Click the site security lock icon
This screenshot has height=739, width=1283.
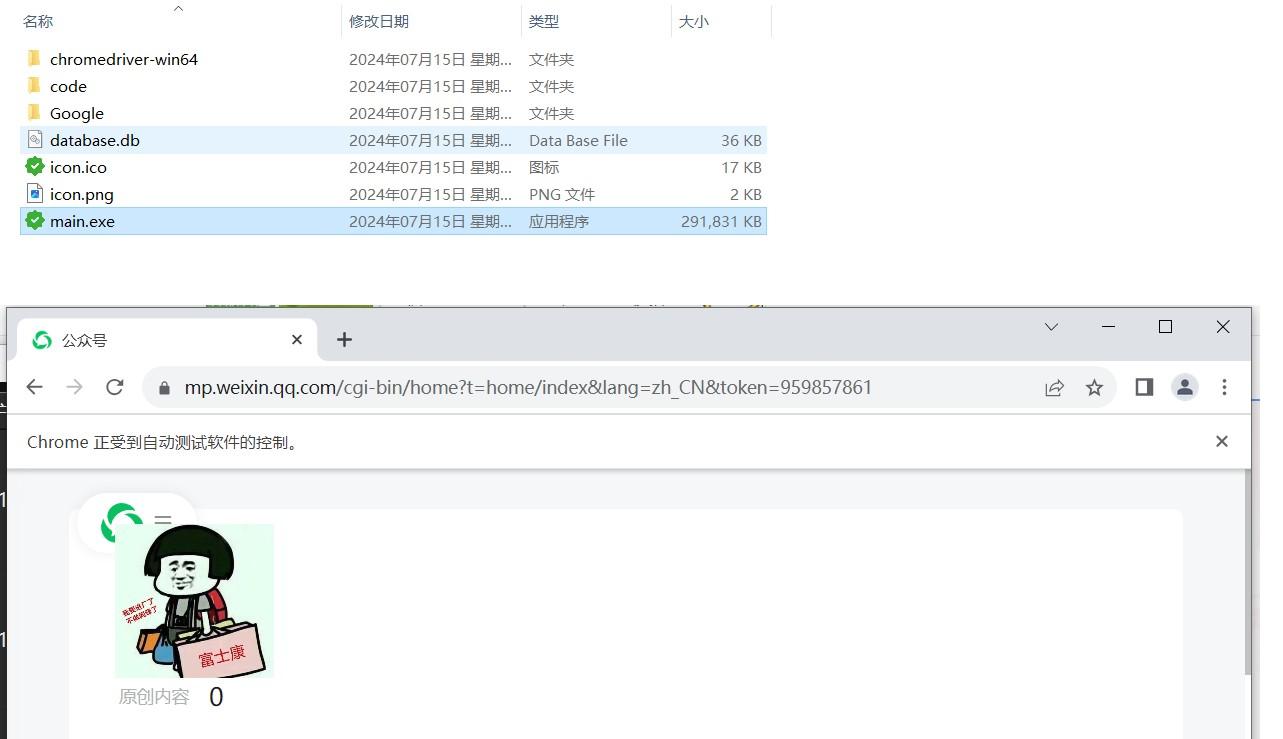[164, 388]
